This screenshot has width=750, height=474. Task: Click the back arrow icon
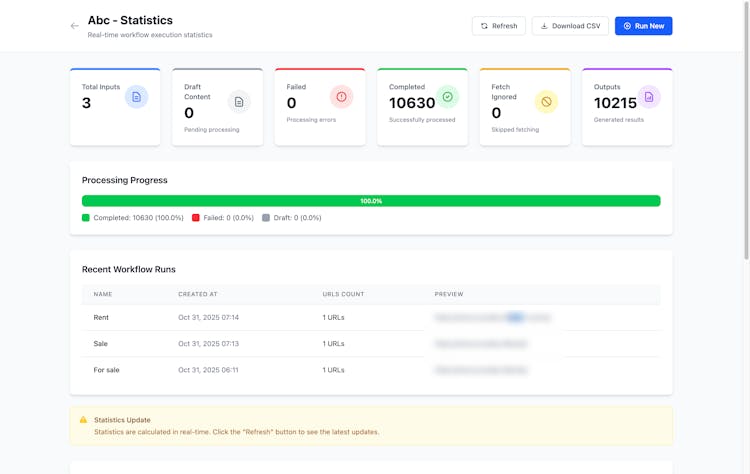[74, 26]
